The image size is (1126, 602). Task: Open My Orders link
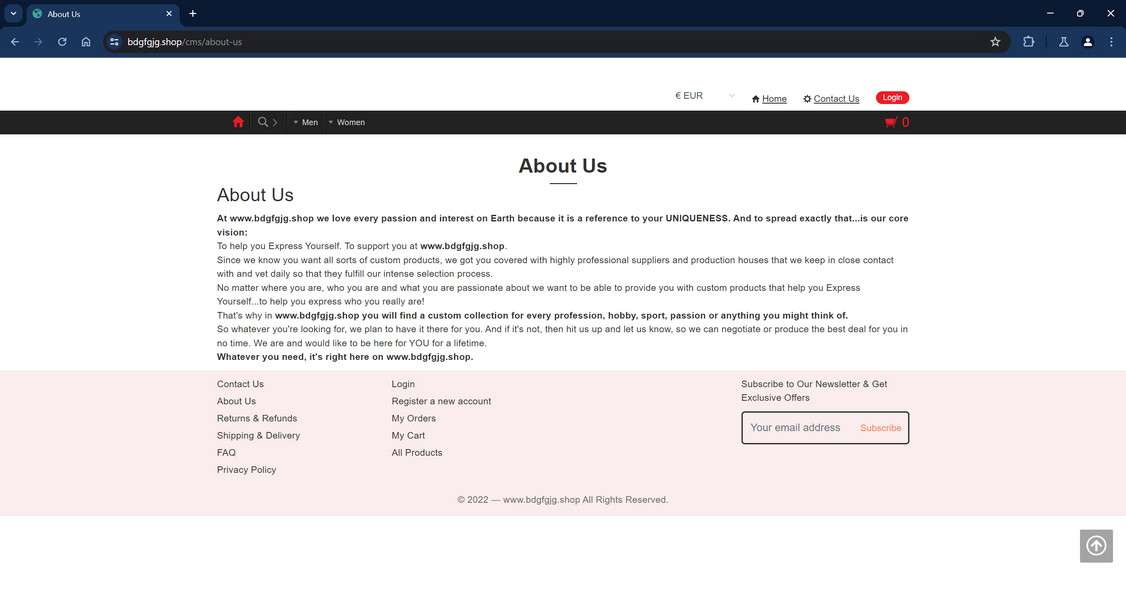pyautogui.click(x=414, y=419)
